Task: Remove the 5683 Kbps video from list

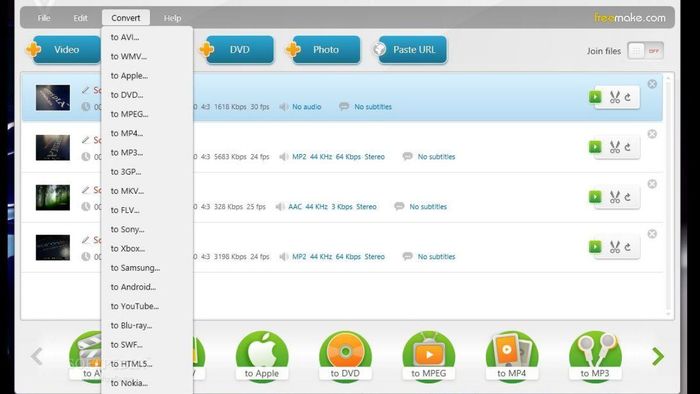Action: tap(652, 134)
